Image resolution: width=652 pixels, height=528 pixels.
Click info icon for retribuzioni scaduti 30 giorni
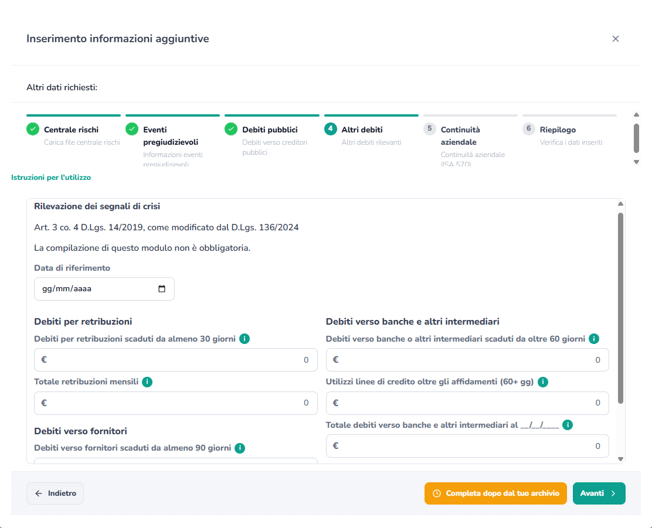coord(244,339)
